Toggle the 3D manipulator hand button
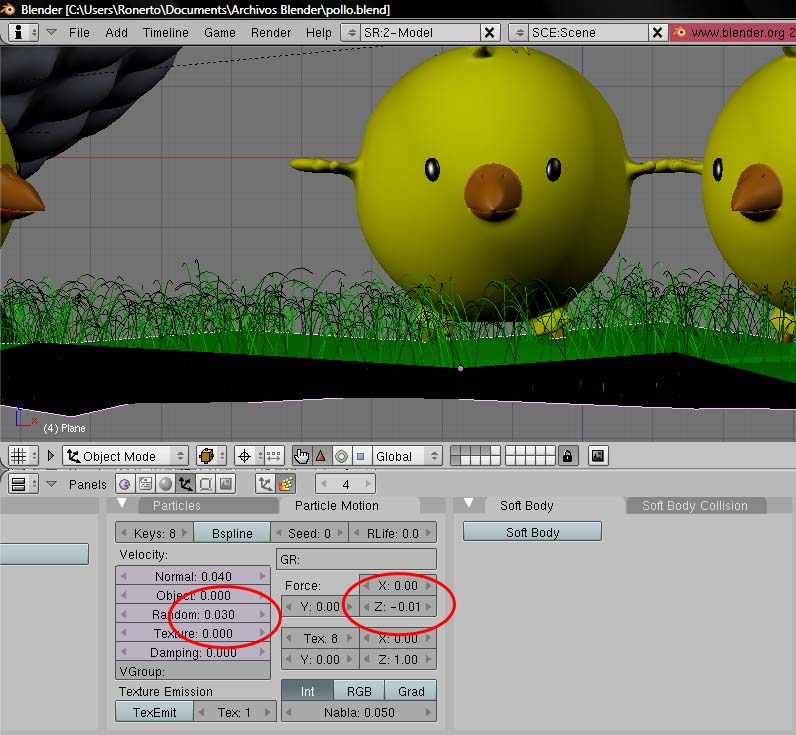Image resolution: width=796 pixels, height=735 pixels. pos(302,456)
